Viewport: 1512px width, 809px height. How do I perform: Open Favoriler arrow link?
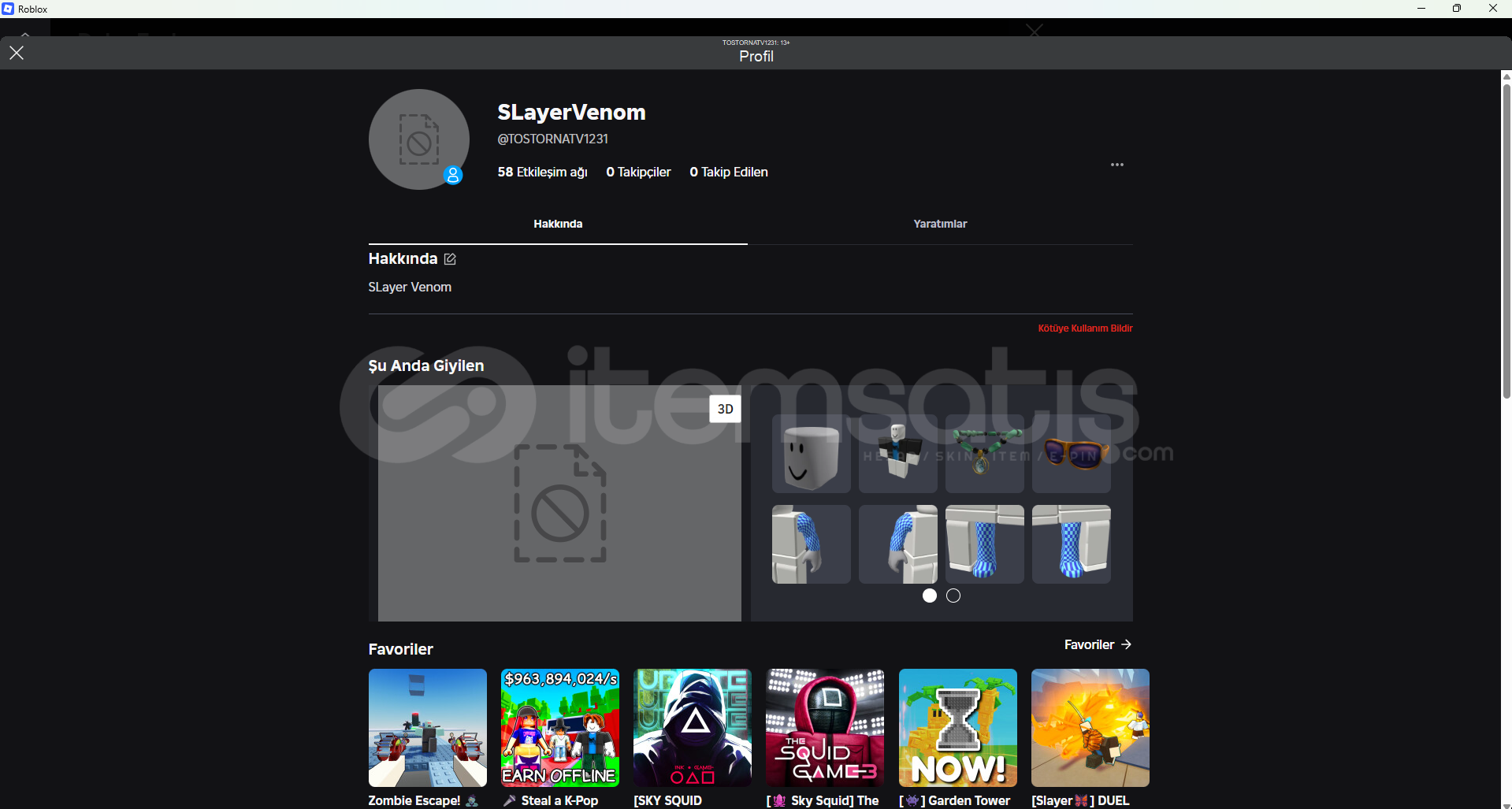[1098, 644]
